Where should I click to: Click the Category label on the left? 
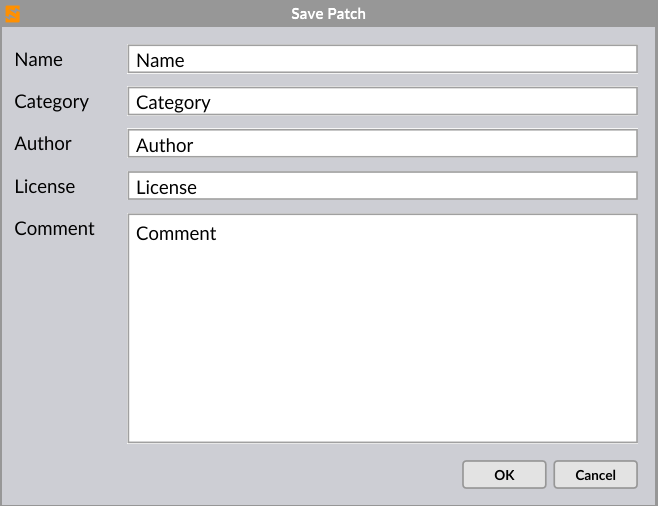(x=52, y=102)
